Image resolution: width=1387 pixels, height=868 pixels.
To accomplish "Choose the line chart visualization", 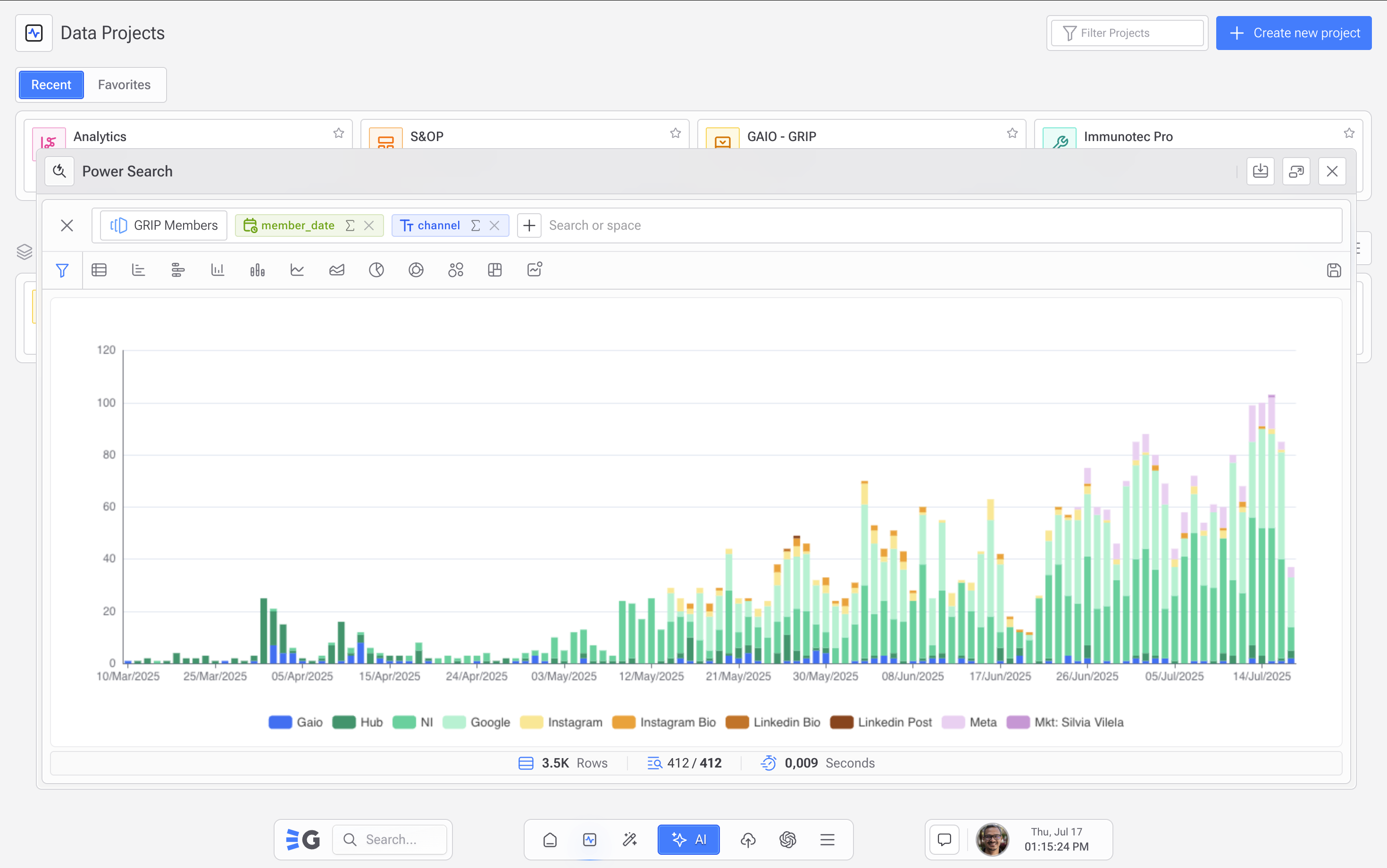I will tap(297, 270).
